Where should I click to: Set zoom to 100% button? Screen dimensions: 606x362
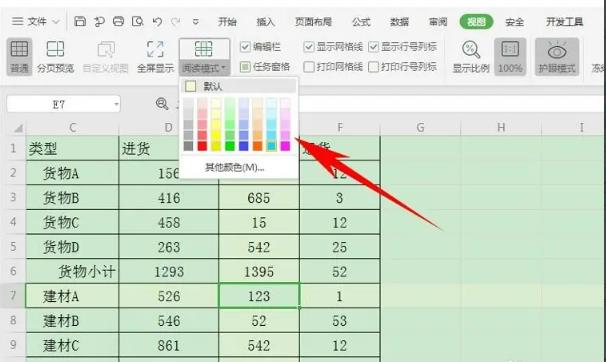click(510, 57)
